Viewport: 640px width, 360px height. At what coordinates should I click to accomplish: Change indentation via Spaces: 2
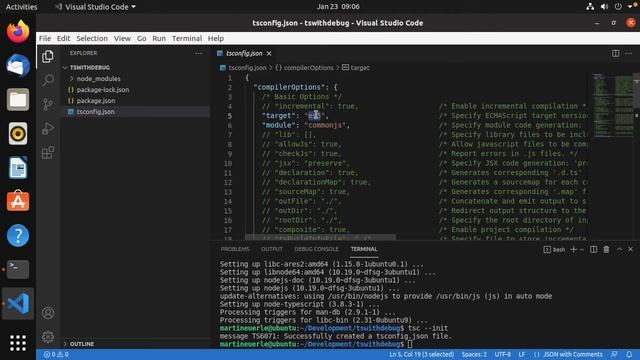tap(474, 354)
